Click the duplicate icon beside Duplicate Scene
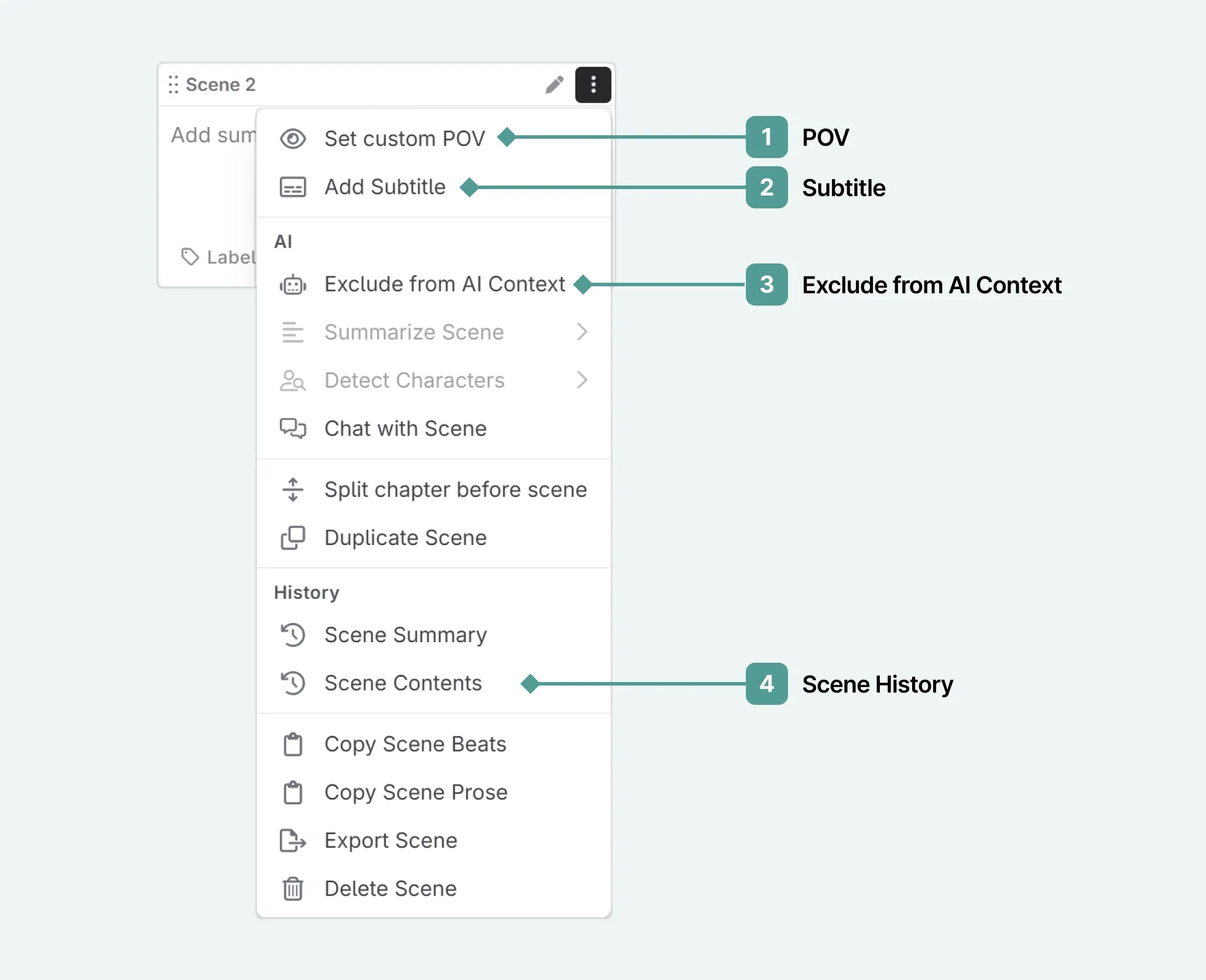Viewport: 1206px width, 980px height. tap(292, 538)
